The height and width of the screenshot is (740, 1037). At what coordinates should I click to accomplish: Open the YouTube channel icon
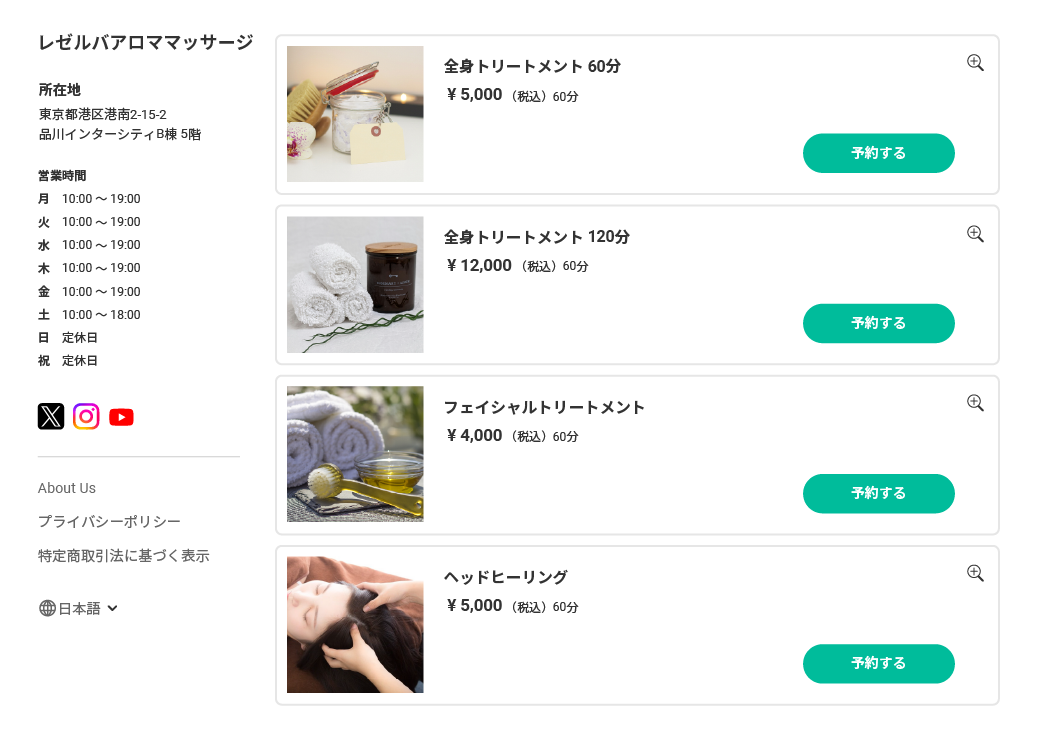tap(121, 417)
